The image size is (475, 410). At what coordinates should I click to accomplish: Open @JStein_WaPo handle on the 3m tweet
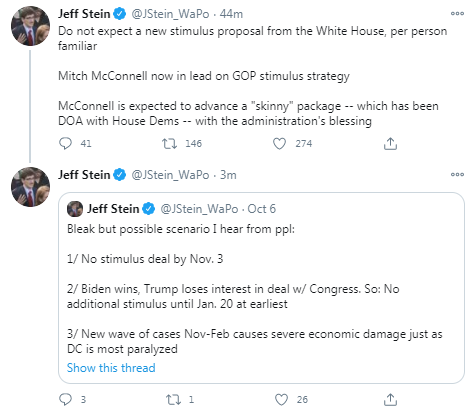click(x=170, y=175)
